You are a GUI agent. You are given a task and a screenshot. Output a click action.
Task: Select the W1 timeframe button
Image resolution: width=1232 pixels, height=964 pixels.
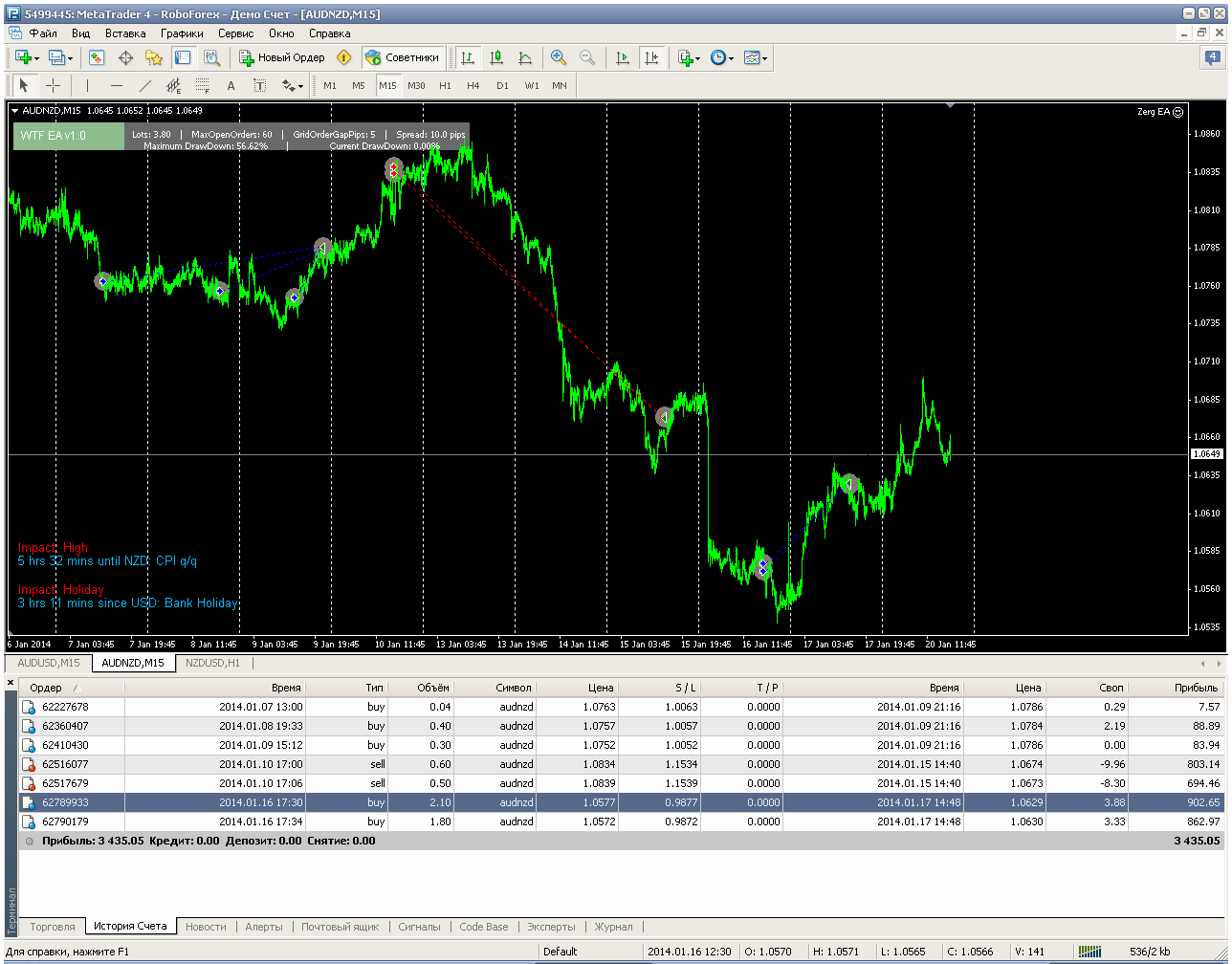(x=531, y=85)
